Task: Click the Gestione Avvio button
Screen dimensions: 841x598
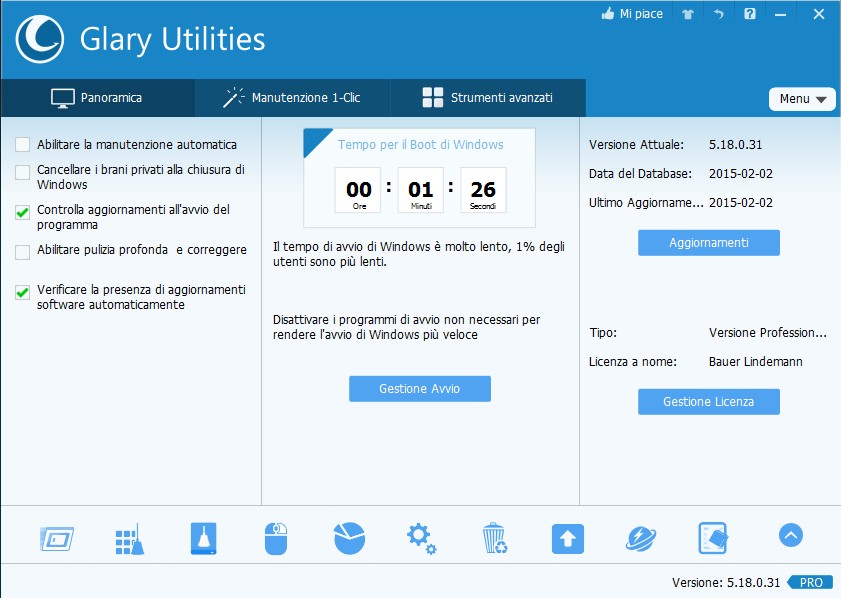Action: [x=419, y=389]
